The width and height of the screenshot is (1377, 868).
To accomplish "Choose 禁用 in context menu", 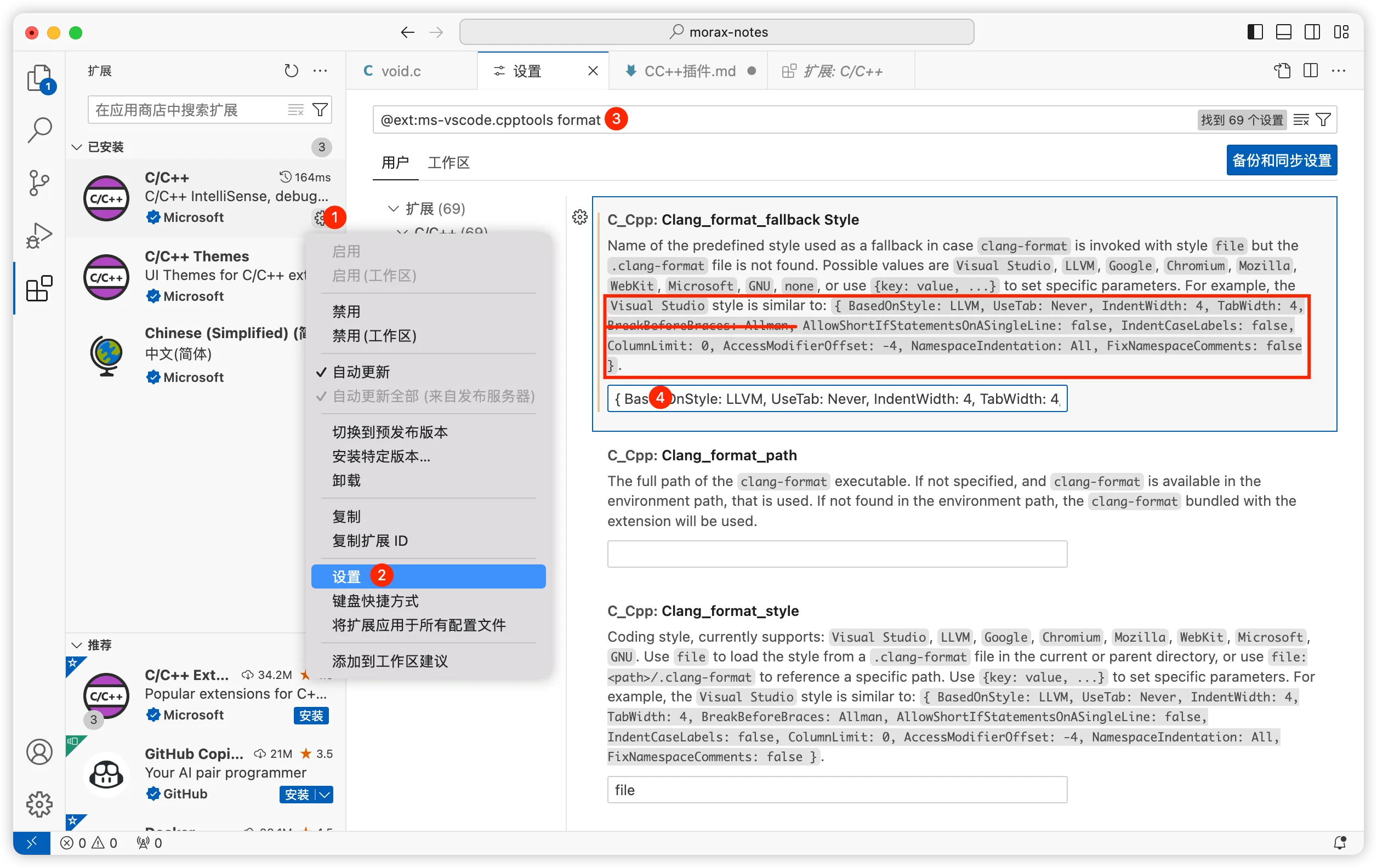I will point(428,312).
